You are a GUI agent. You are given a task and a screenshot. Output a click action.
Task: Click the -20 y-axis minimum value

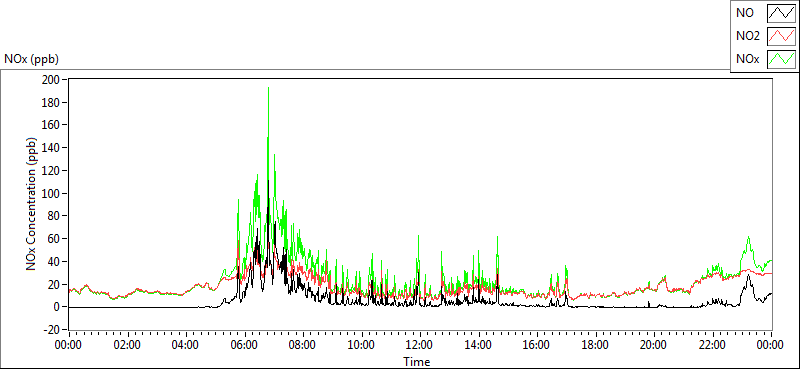point(51,330)
